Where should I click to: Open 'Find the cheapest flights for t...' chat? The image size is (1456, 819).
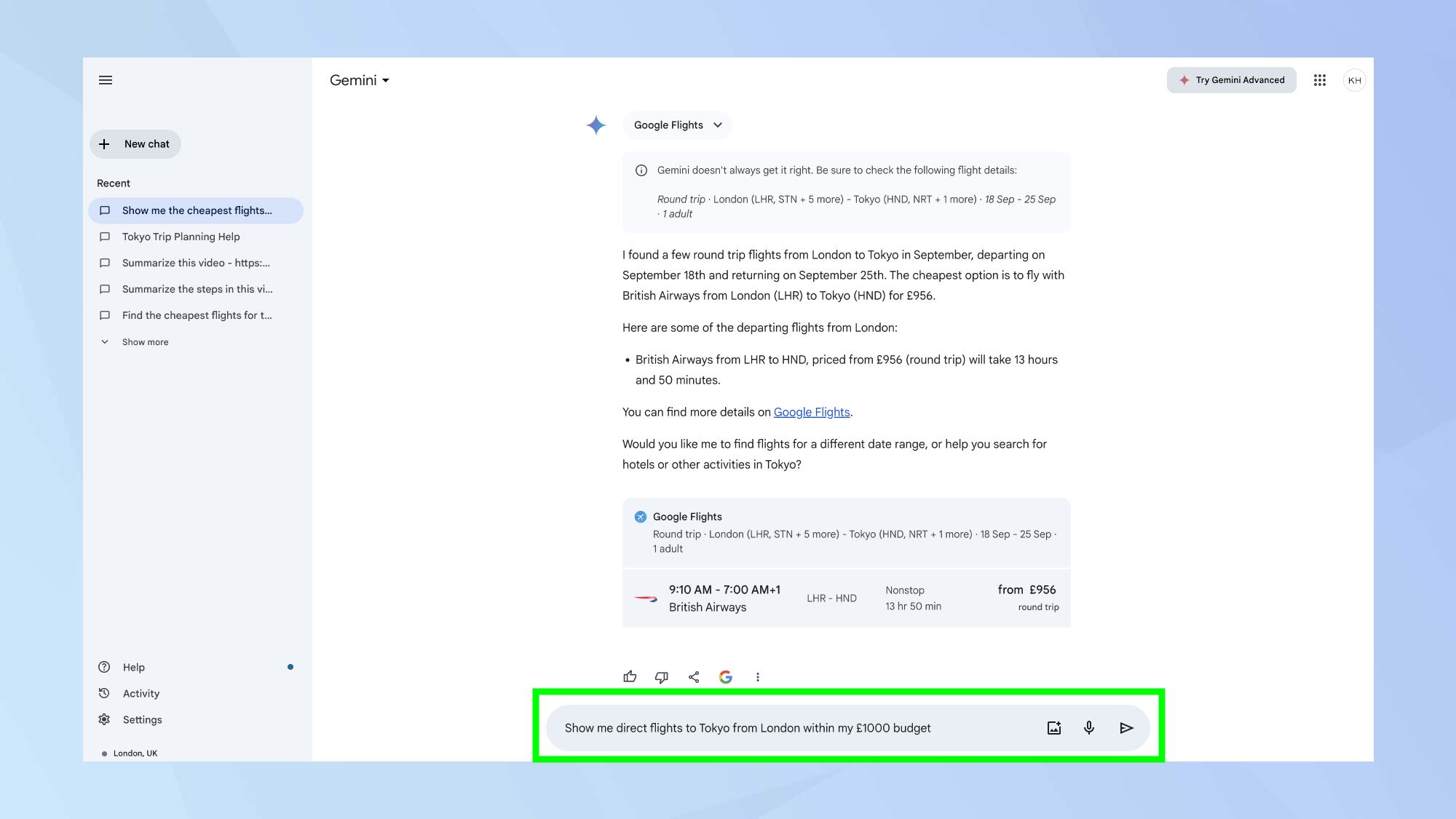pos(196,315)
